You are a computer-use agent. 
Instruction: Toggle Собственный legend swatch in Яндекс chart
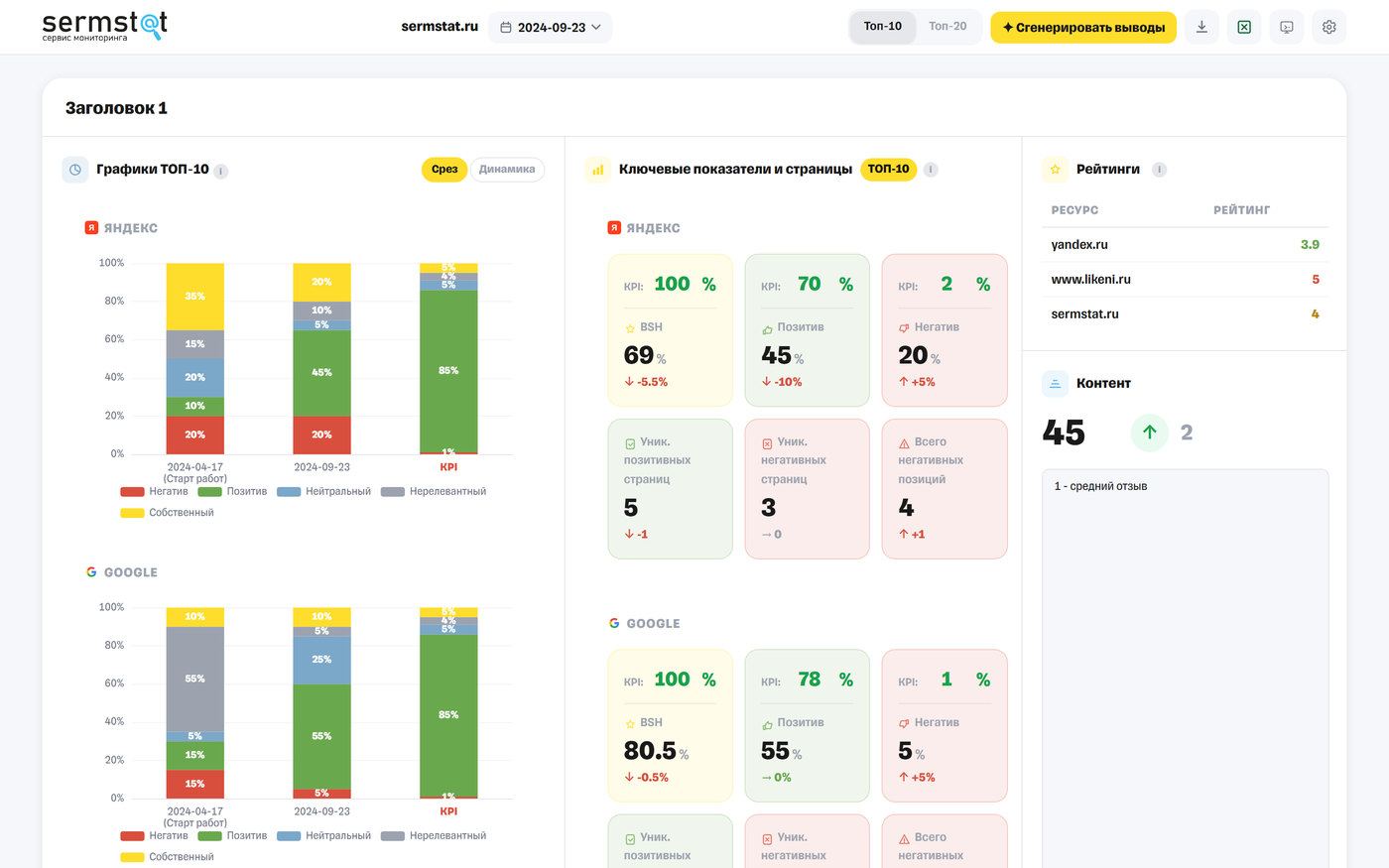132,513
